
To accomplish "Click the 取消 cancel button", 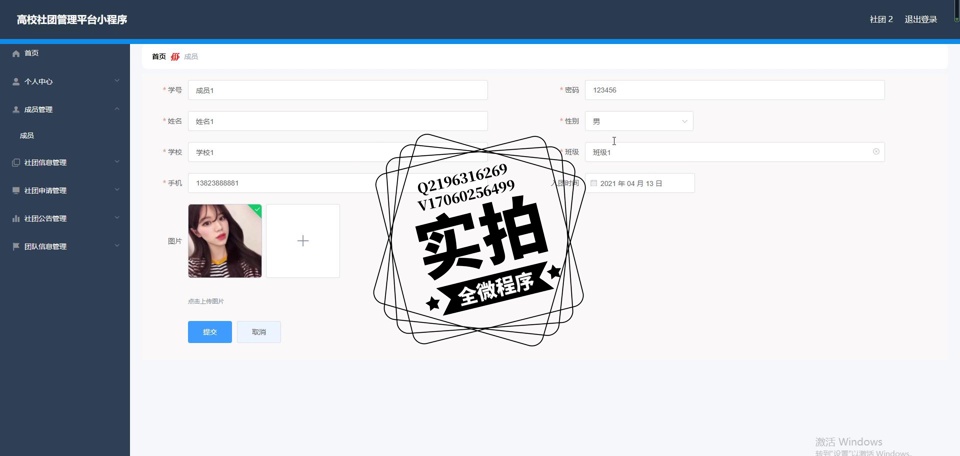I will click(x=259, y=332).
